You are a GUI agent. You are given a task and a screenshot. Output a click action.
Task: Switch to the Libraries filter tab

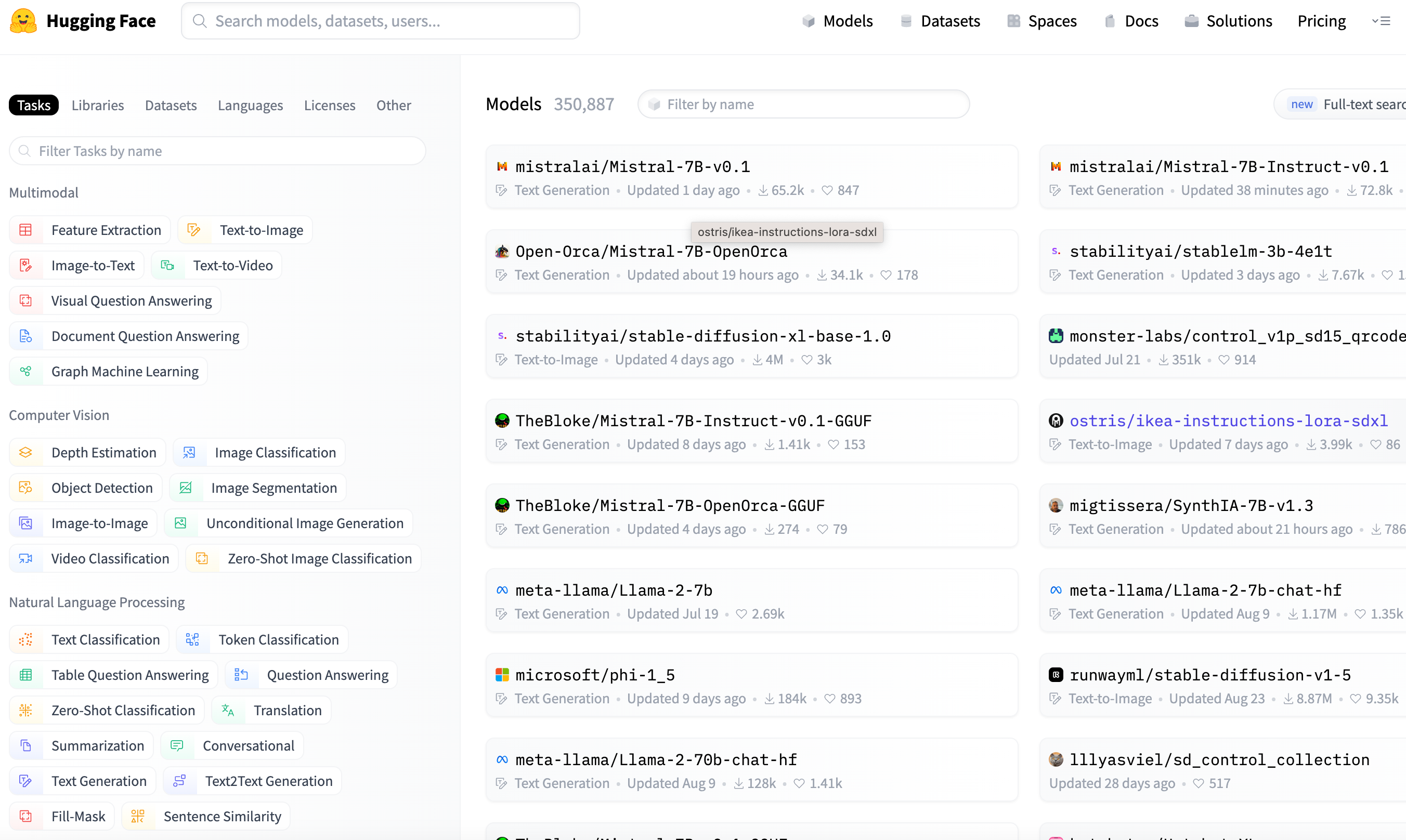coord(97,106)
